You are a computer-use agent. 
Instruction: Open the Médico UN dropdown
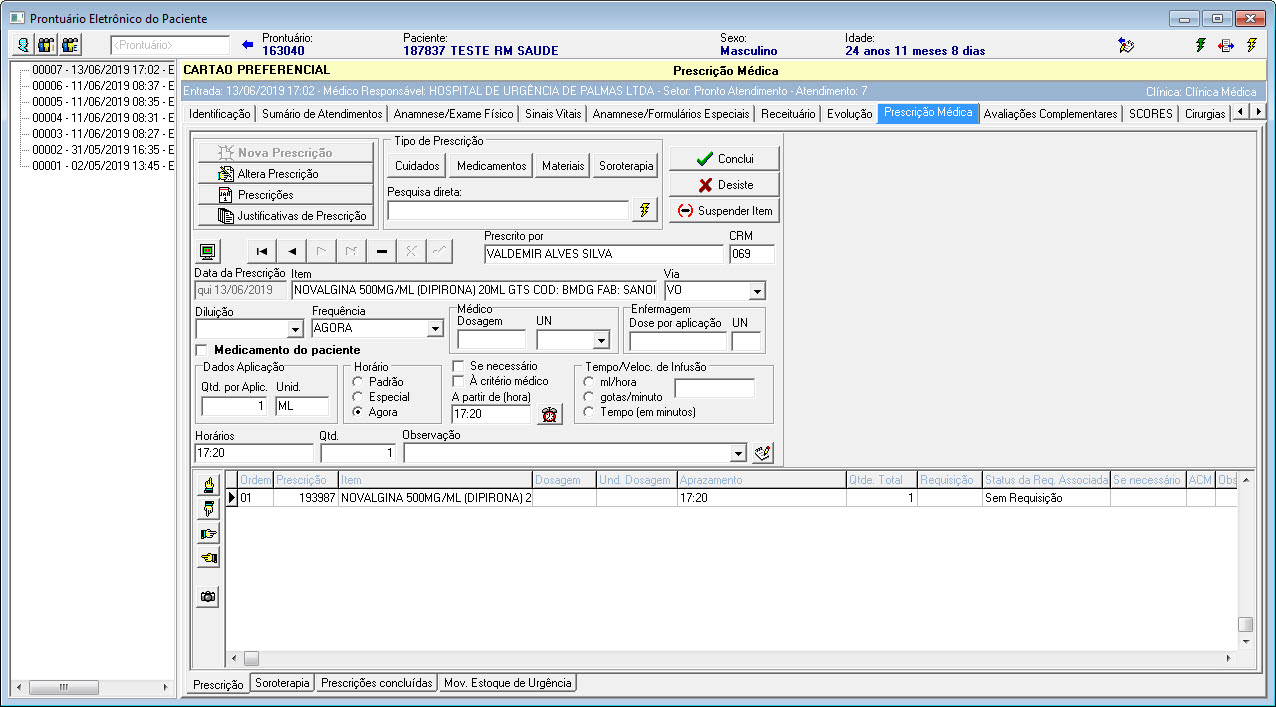click(601, 341)
